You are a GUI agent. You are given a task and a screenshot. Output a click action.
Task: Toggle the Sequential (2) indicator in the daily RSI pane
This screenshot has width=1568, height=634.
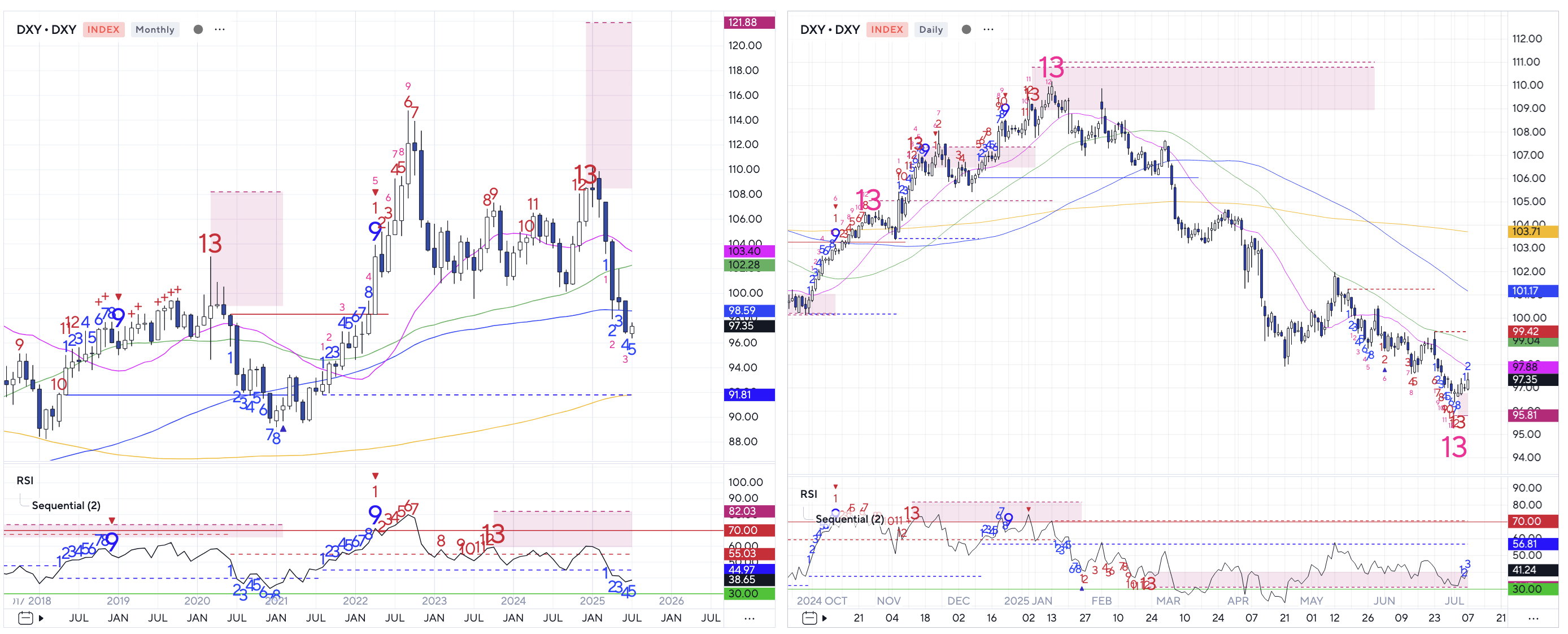coord(849,519)
